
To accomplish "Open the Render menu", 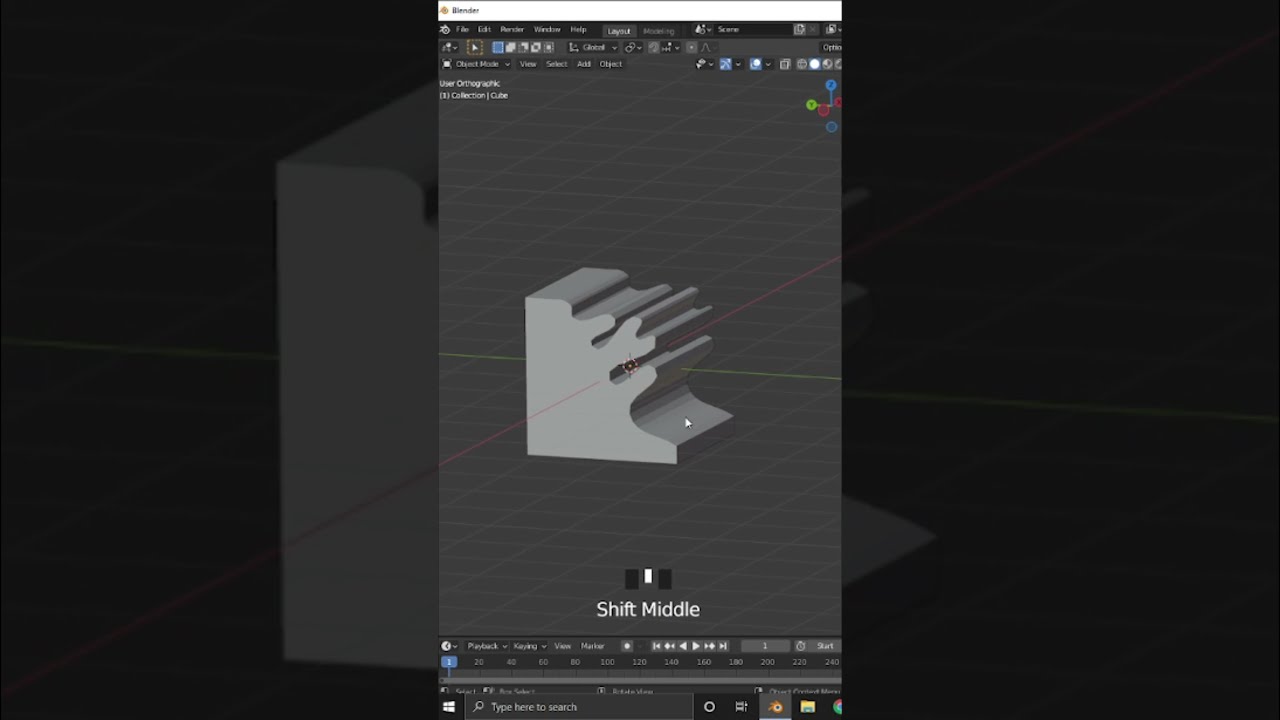I will (x=512, y=30).
